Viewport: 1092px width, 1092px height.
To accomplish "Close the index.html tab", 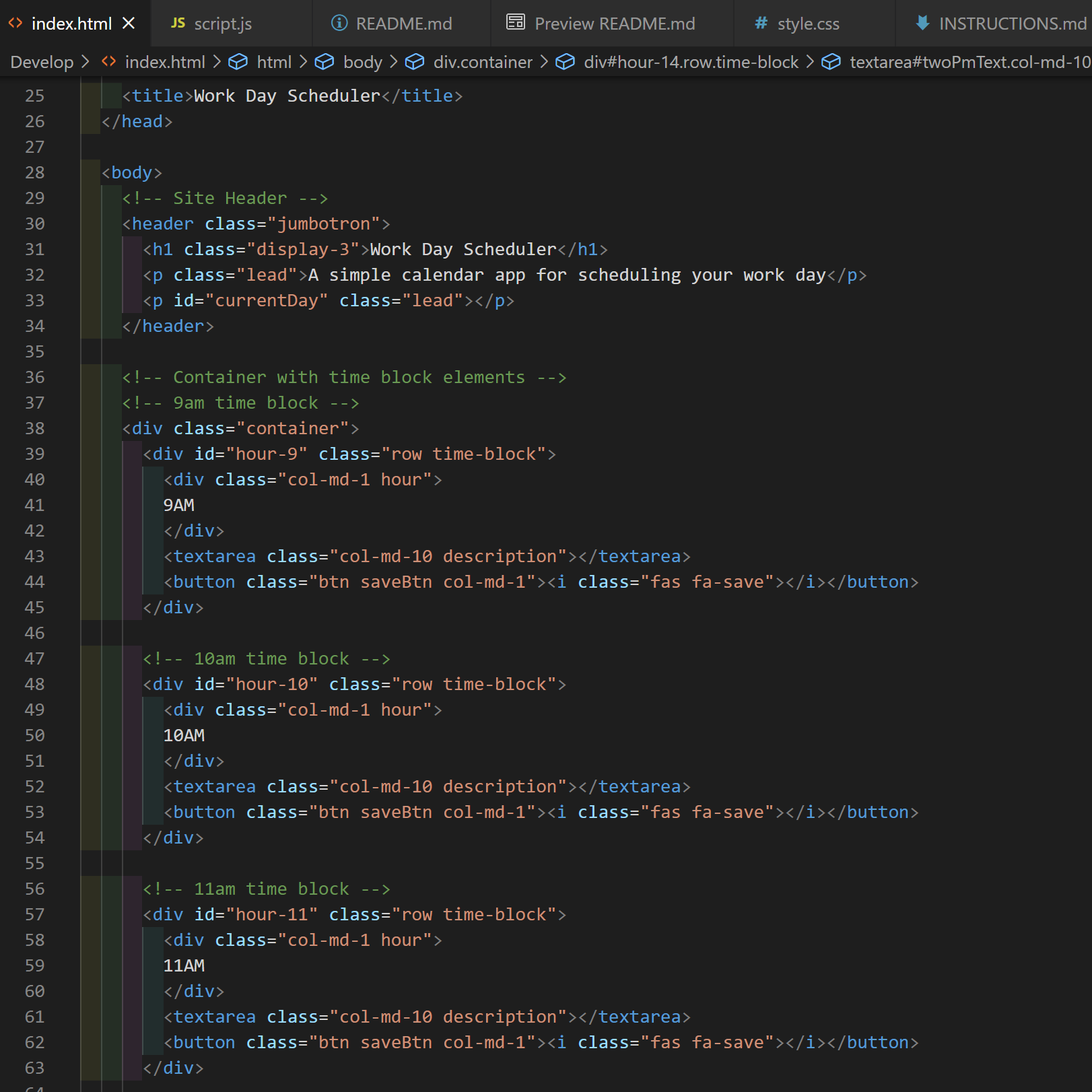I will point(129,24).
